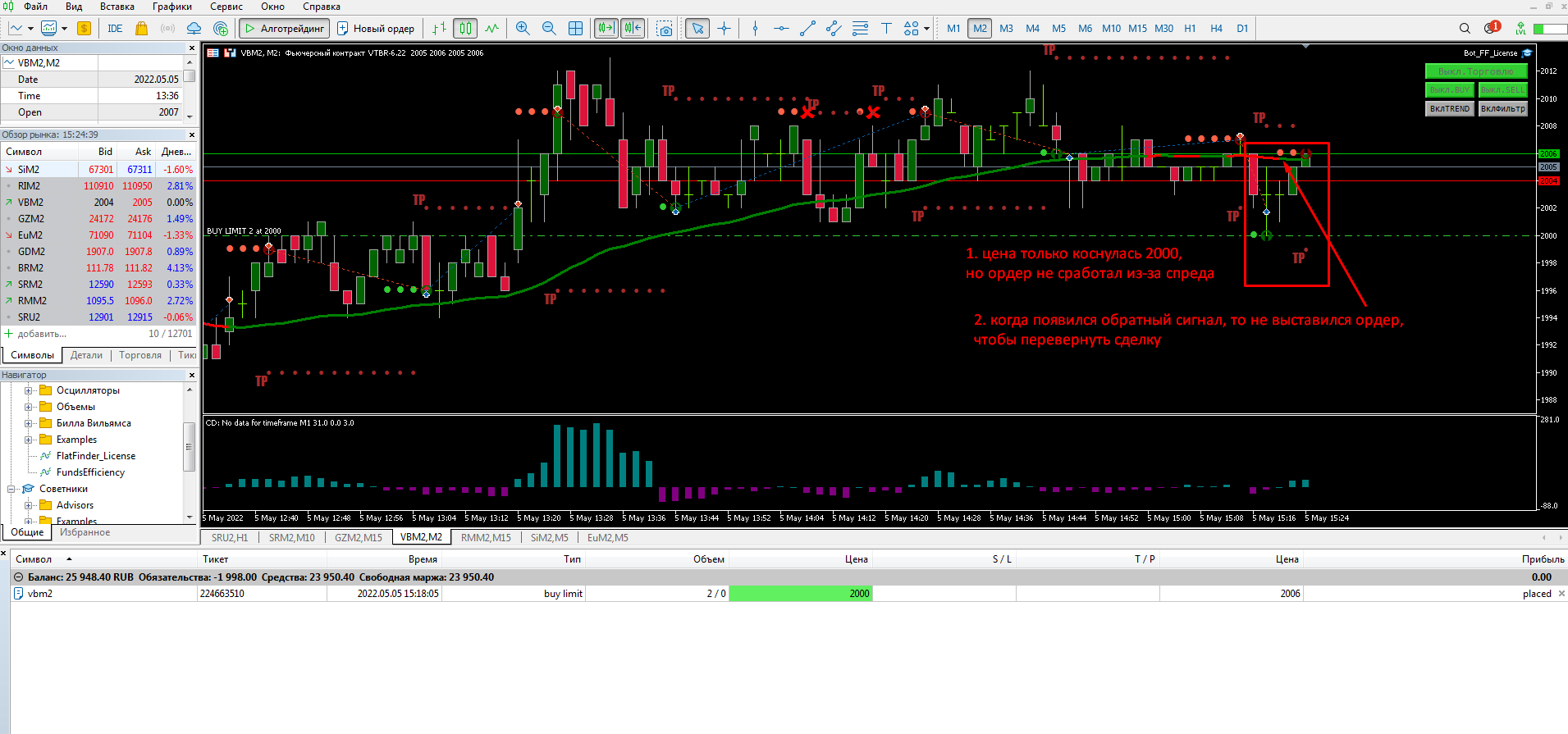Select the crosshair tool
This screenshot has height=734, width=1568.
(x=724, y=28)
